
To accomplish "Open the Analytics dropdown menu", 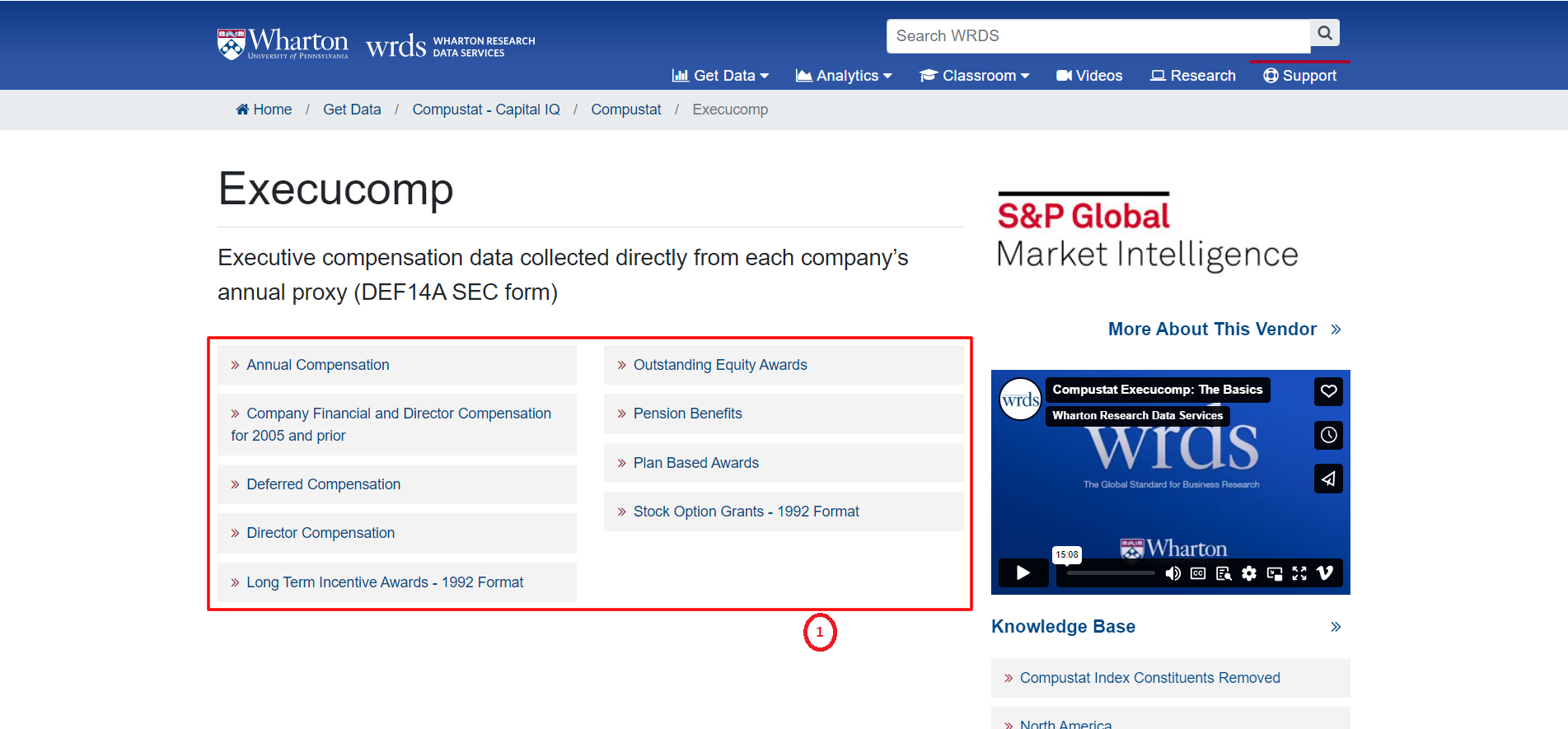I will click(844, 76).
